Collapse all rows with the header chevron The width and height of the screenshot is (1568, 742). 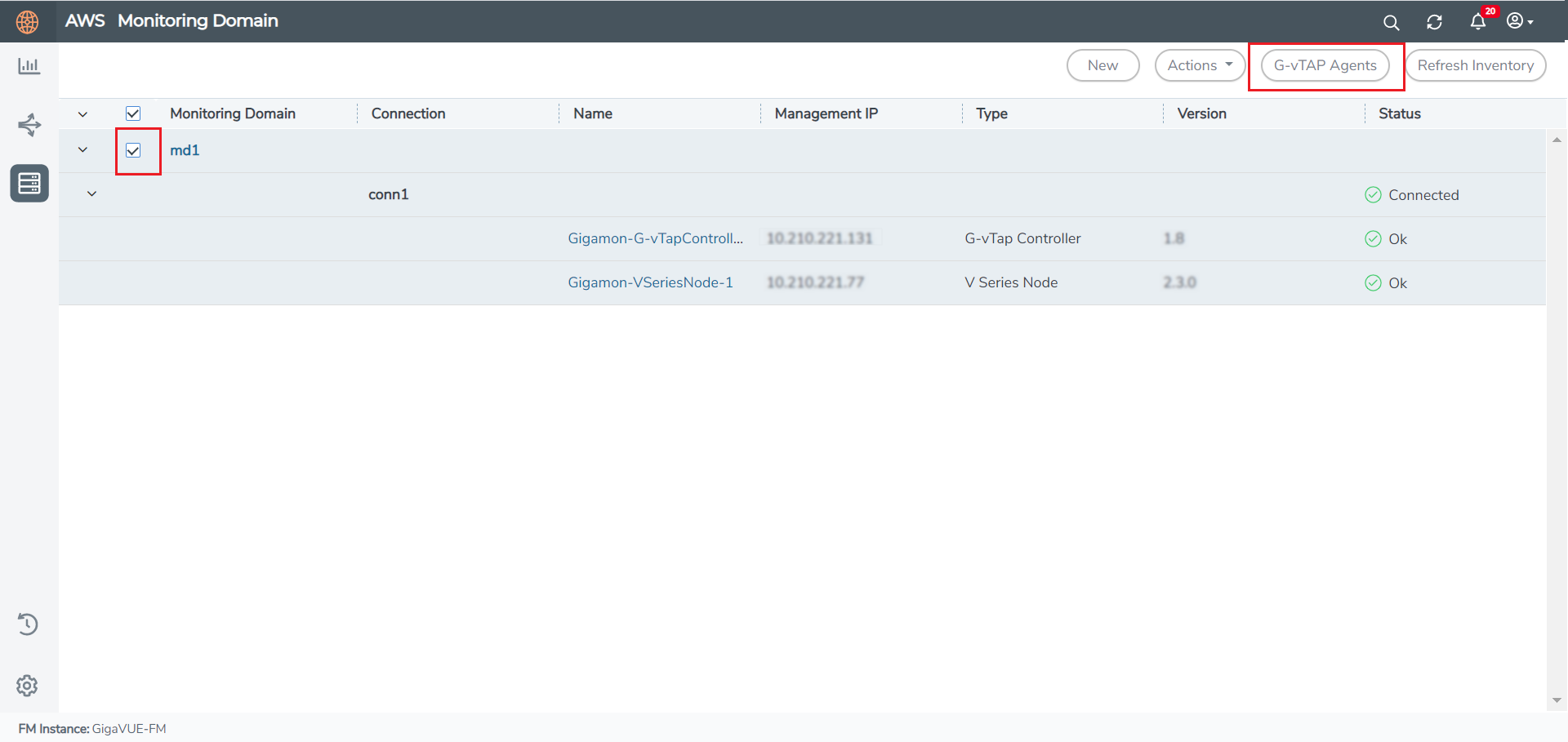82,114
